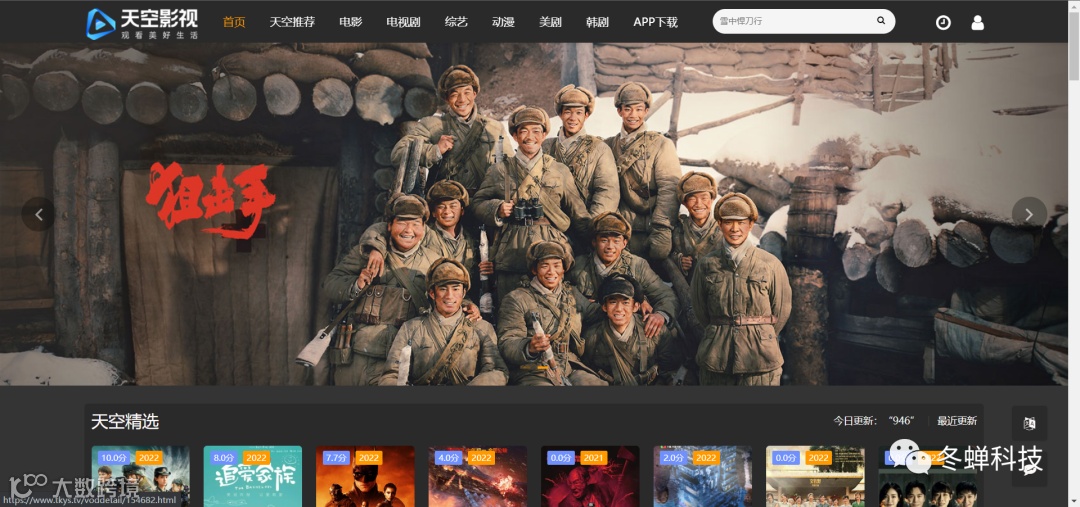Open the APP下载 page
Image resolution: width=1080 pixels, height=507 pixels.
point(656,22)
